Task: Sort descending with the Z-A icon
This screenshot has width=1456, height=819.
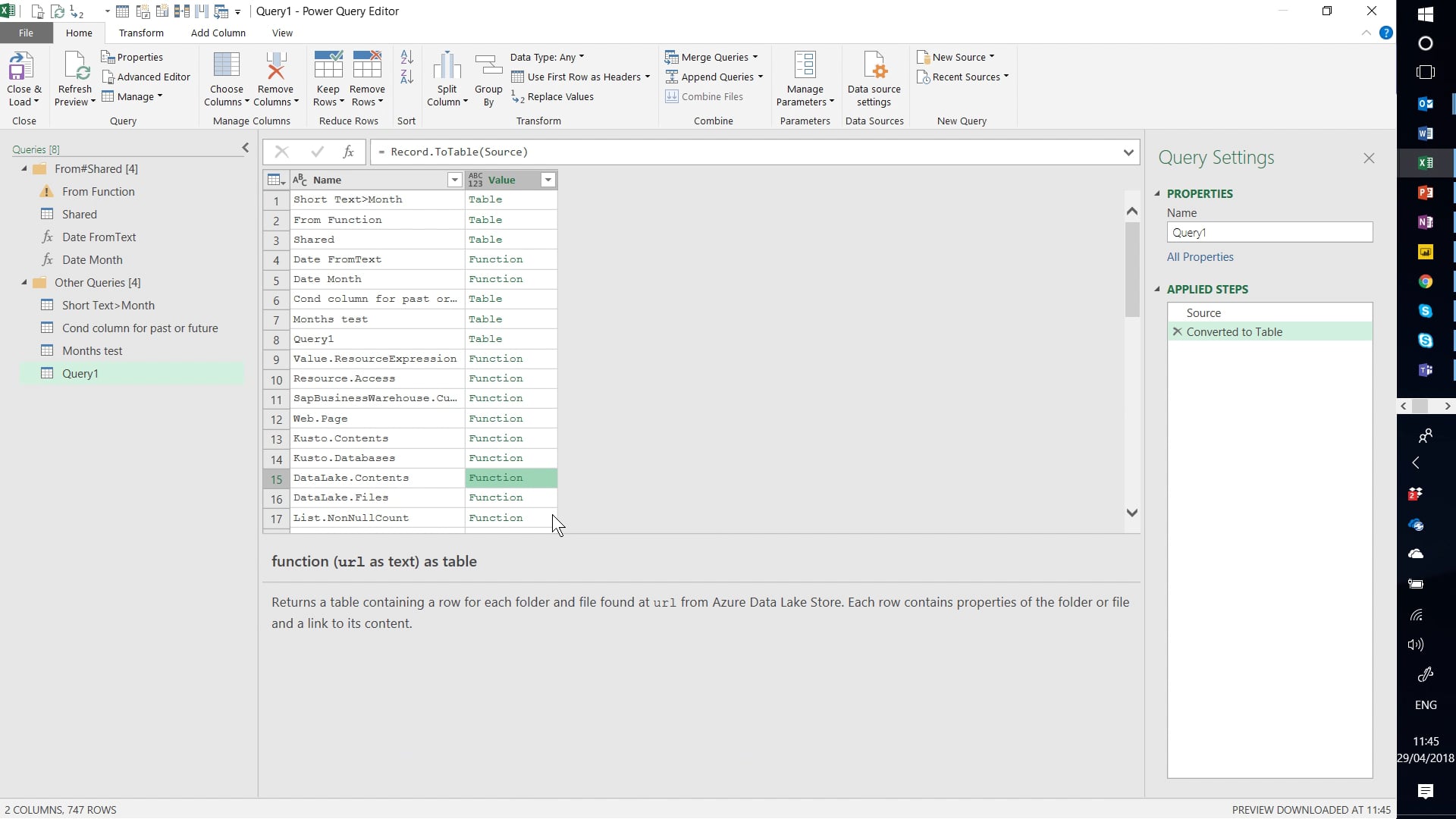Action: click(x=406, y=77)
